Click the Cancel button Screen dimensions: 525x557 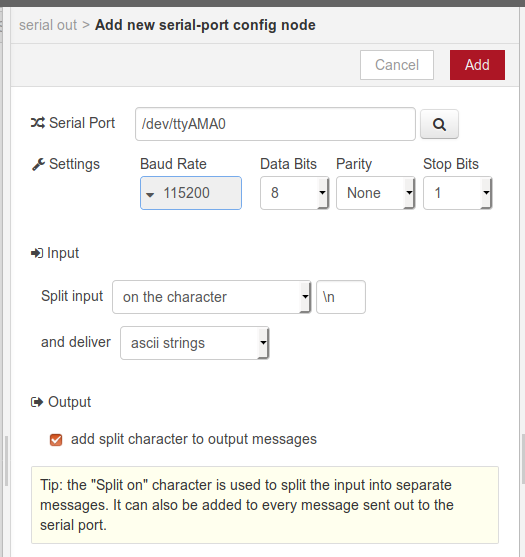(x=397, y=65)
